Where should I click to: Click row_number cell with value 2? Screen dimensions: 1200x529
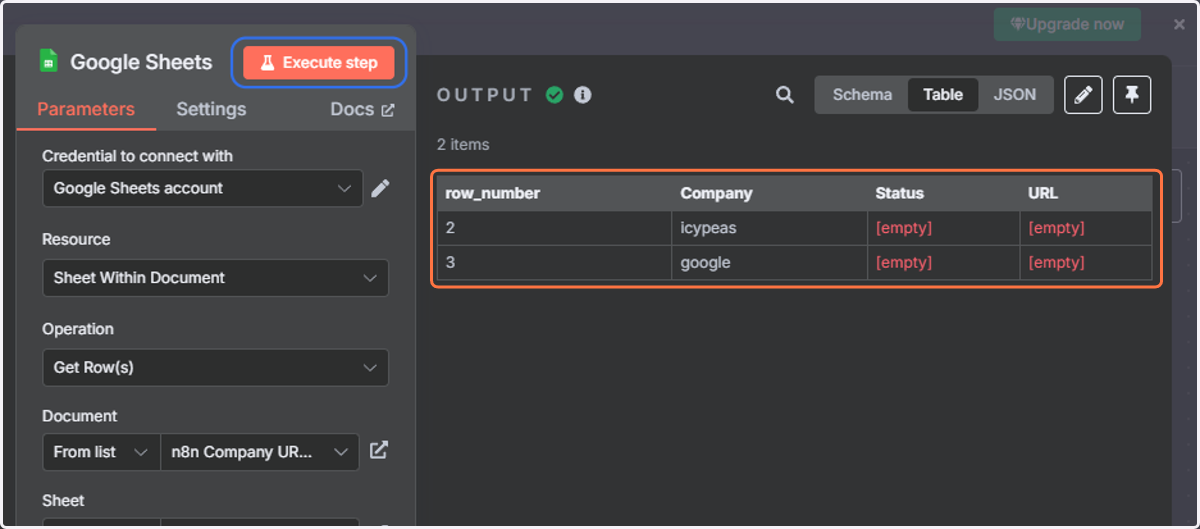click(x=554, y=228)
